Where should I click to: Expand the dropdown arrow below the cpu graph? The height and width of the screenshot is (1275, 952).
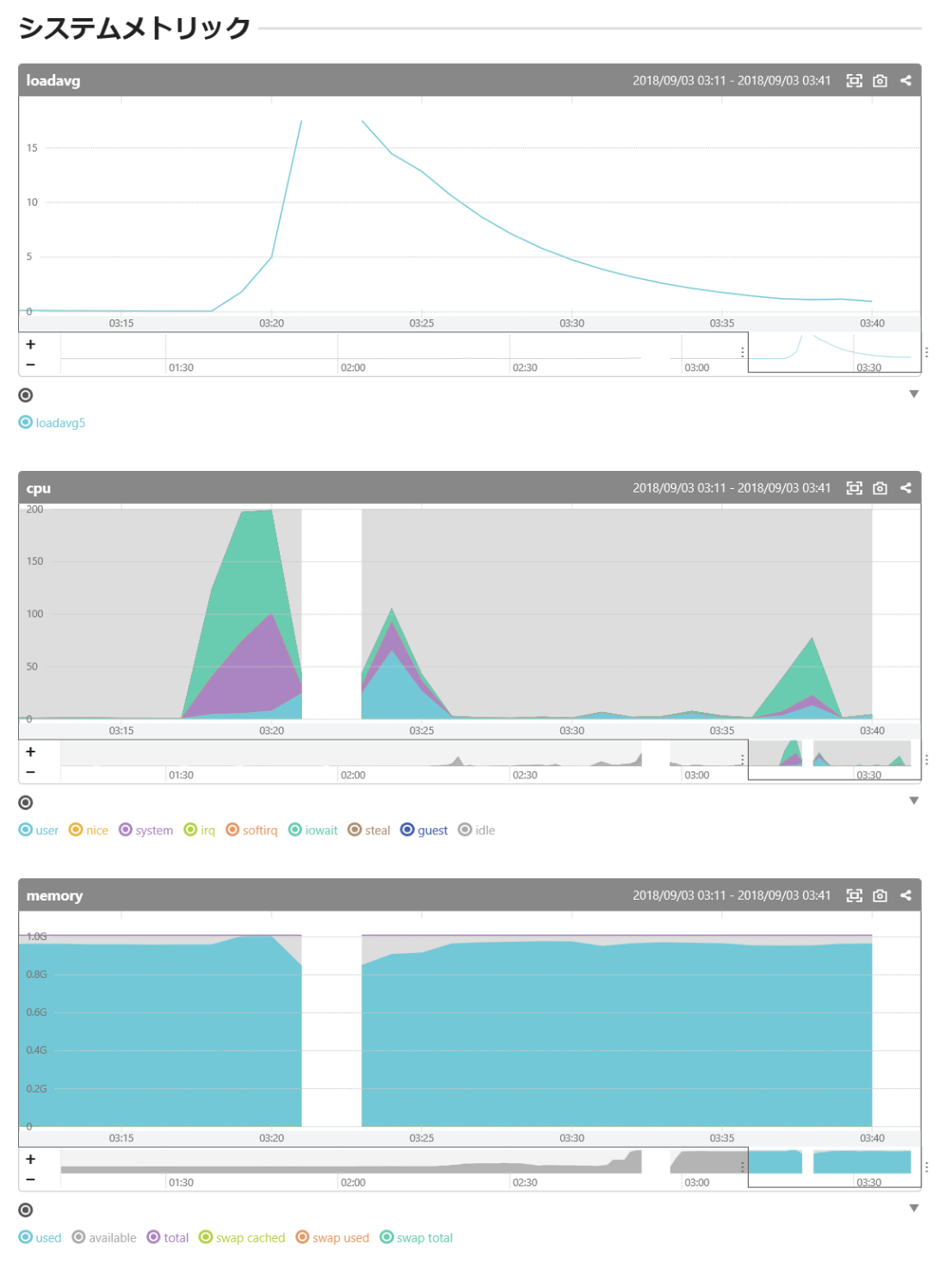(914, 801)
